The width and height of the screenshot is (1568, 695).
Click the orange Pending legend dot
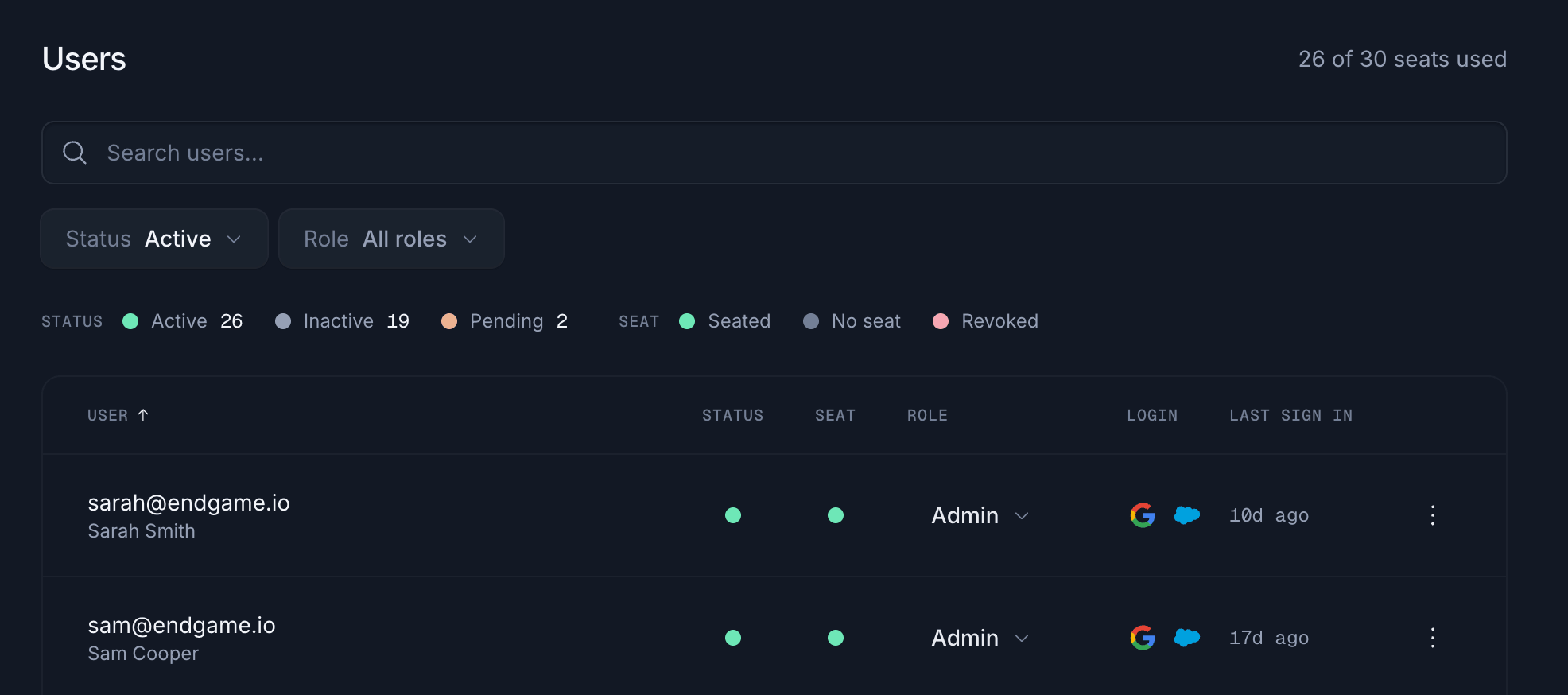[x=449, y=321]
